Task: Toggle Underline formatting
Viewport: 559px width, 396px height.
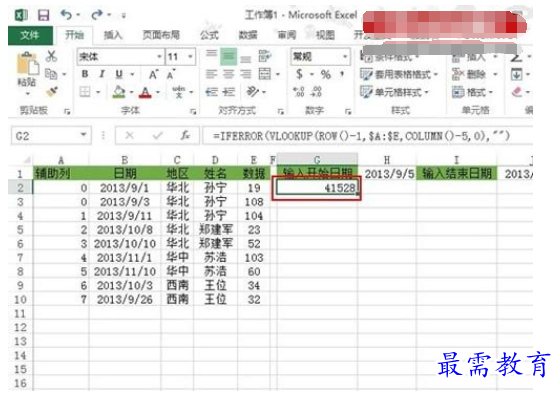Action: click(119, 74)
